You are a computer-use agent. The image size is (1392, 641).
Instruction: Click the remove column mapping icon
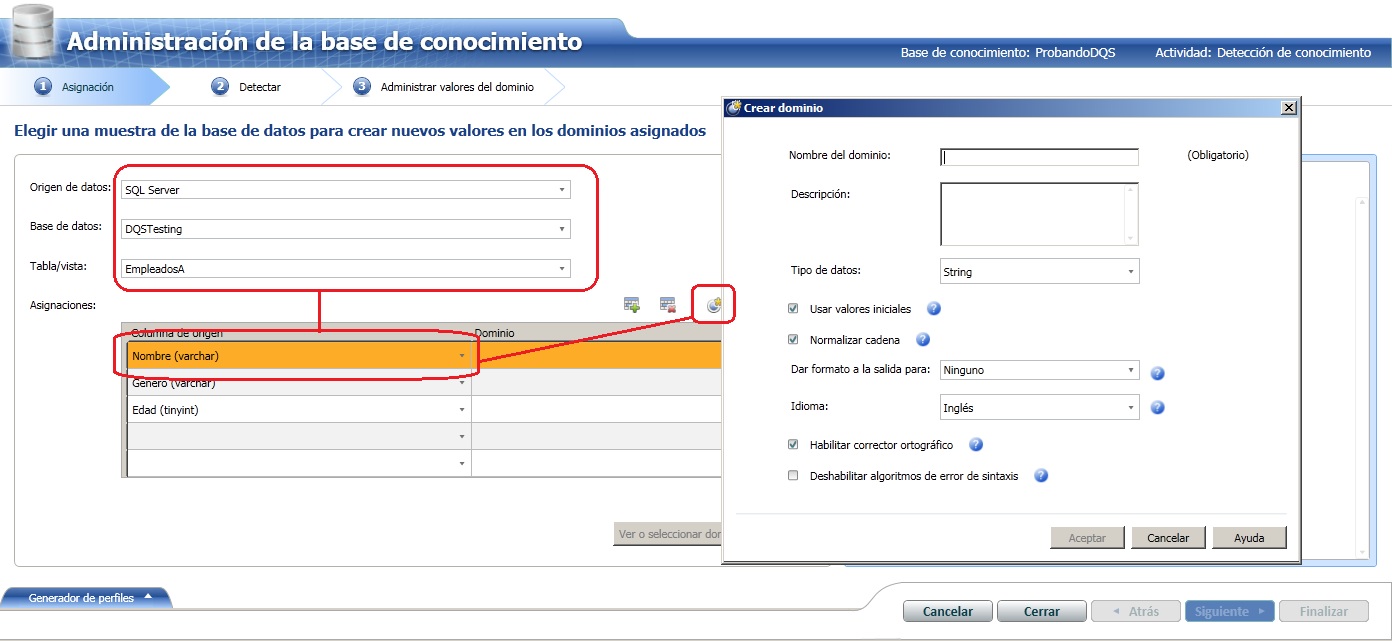tap(666, 304)
